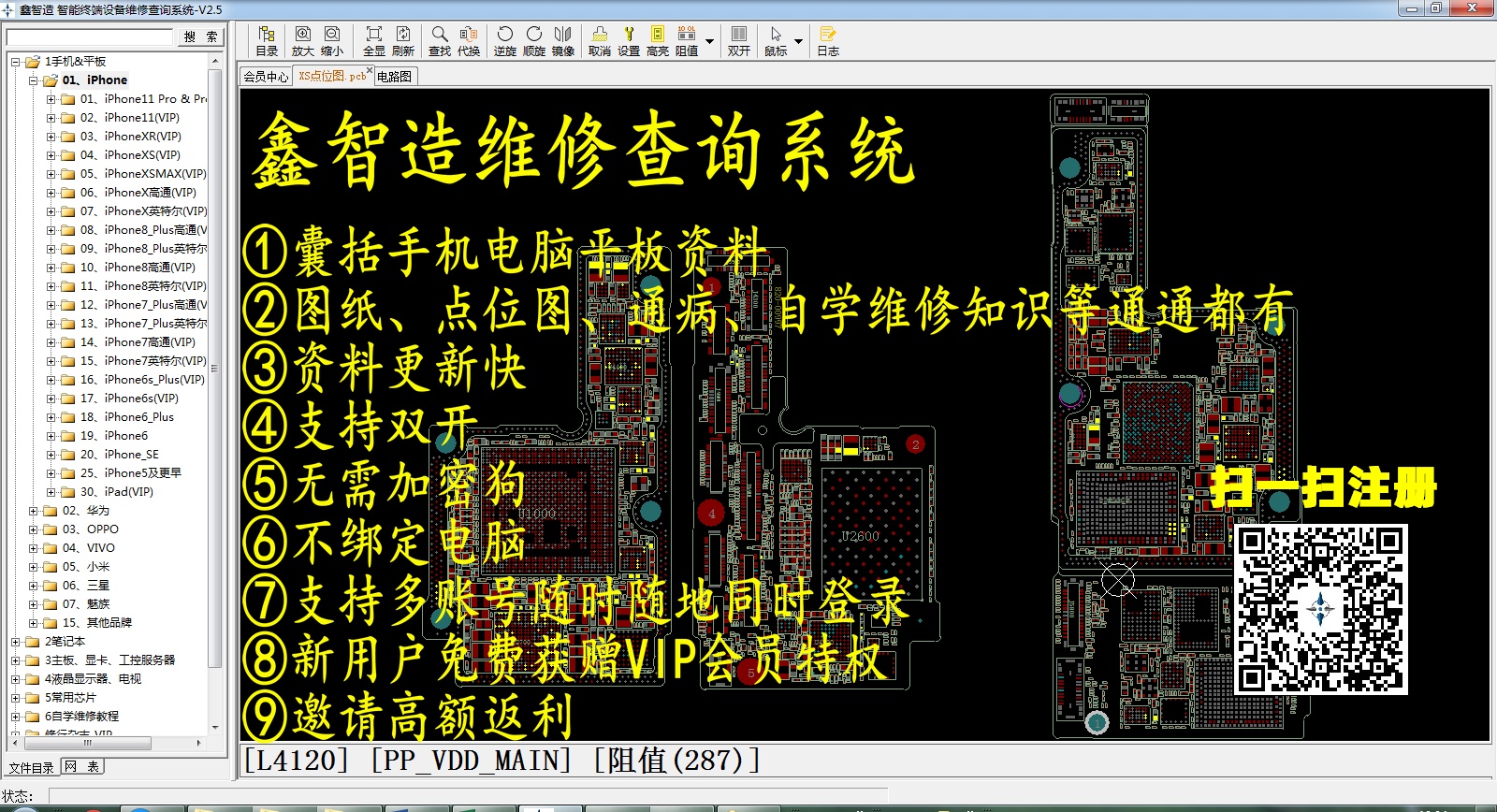Open the 日志 log button
Viewport: 1497px width, 812px height.
[x=827, y=41]
